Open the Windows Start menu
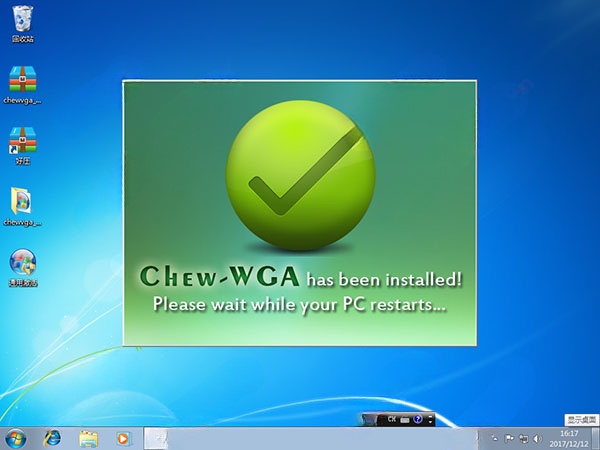600x450 pixels. [x=16, y=439]
